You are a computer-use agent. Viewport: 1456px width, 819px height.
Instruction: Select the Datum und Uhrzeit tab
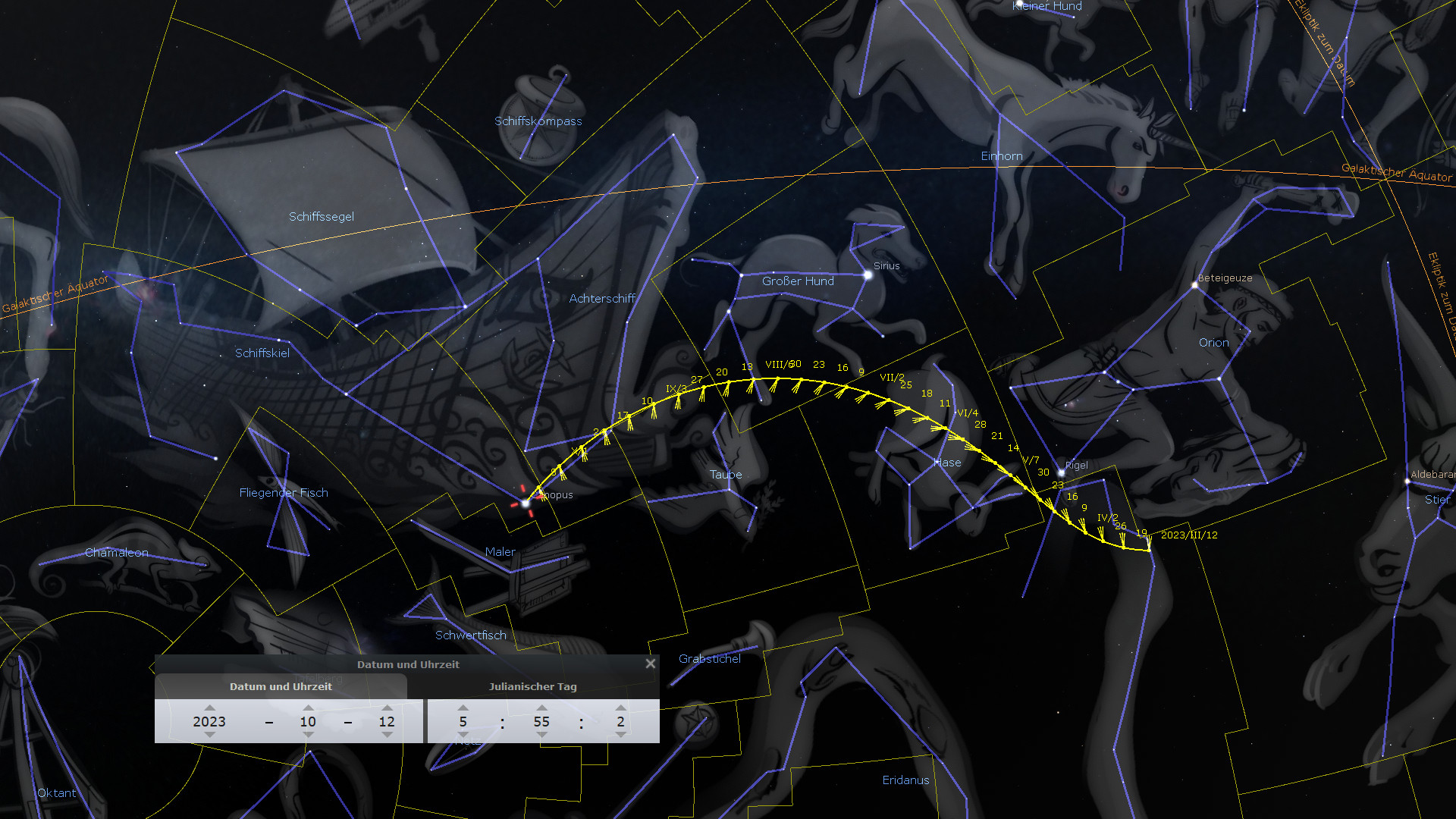tap(281, 686)
